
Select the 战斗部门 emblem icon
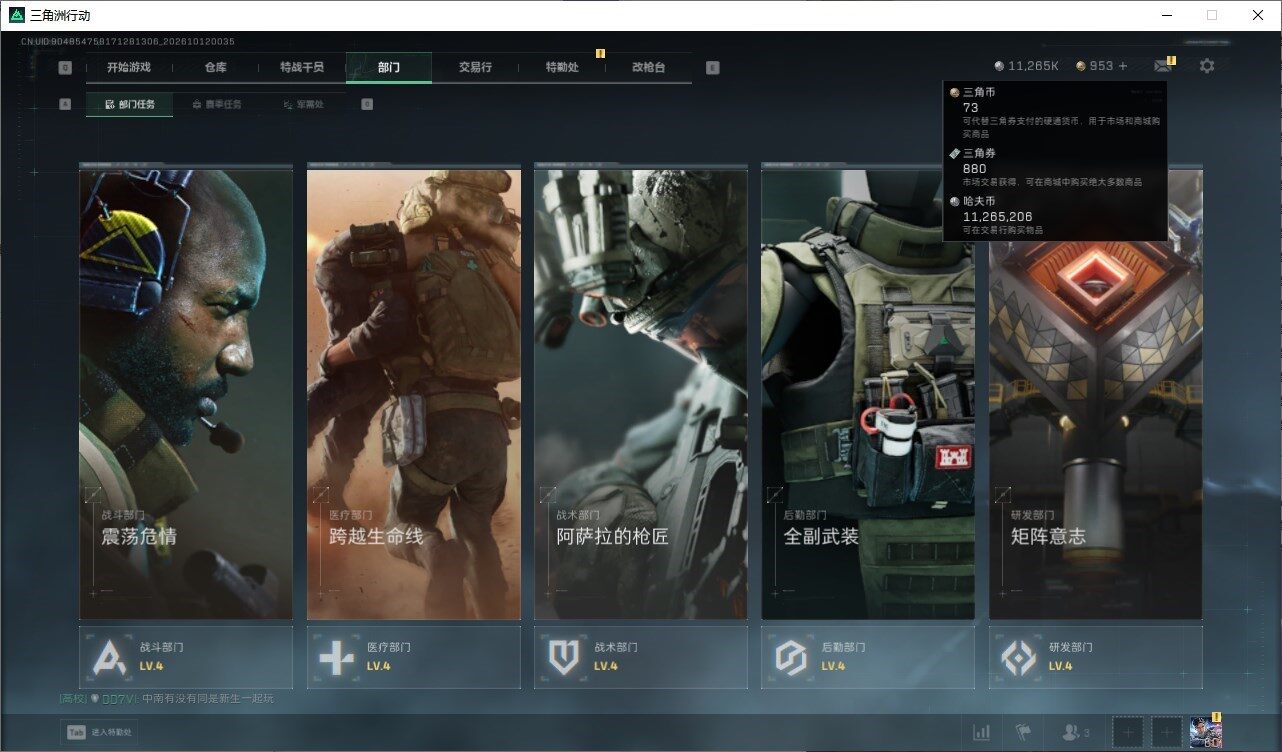(x=107, y=657)
